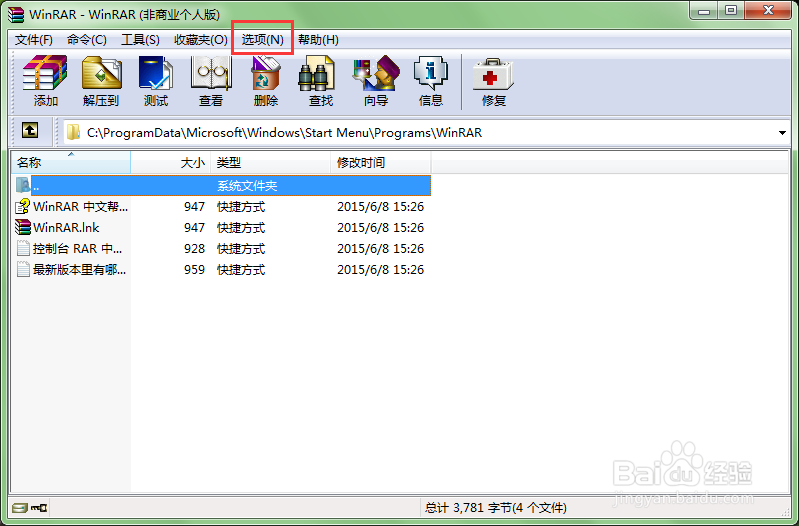
Task: Sort by 类型 column header
Action: (271, 163)
